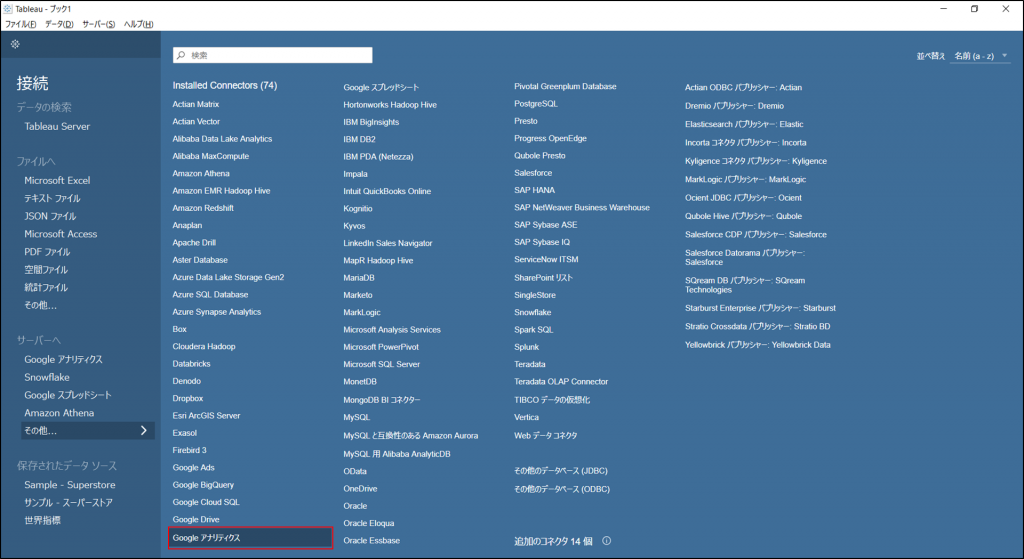Open サンプル - スーパーストア data source
The width and height of the screenshot is (1024, 559).
click(x=69, y=503)
